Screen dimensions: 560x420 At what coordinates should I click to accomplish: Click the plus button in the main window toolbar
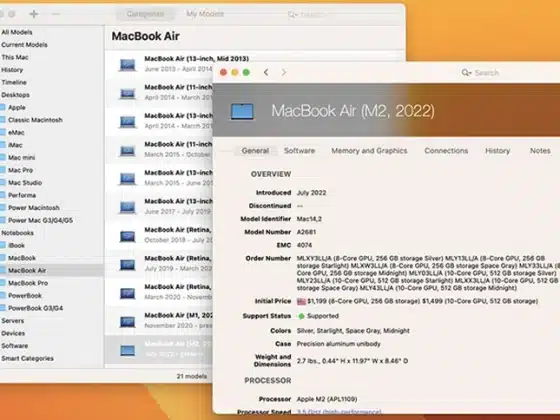pyautogui.click(x=34, y=14)
